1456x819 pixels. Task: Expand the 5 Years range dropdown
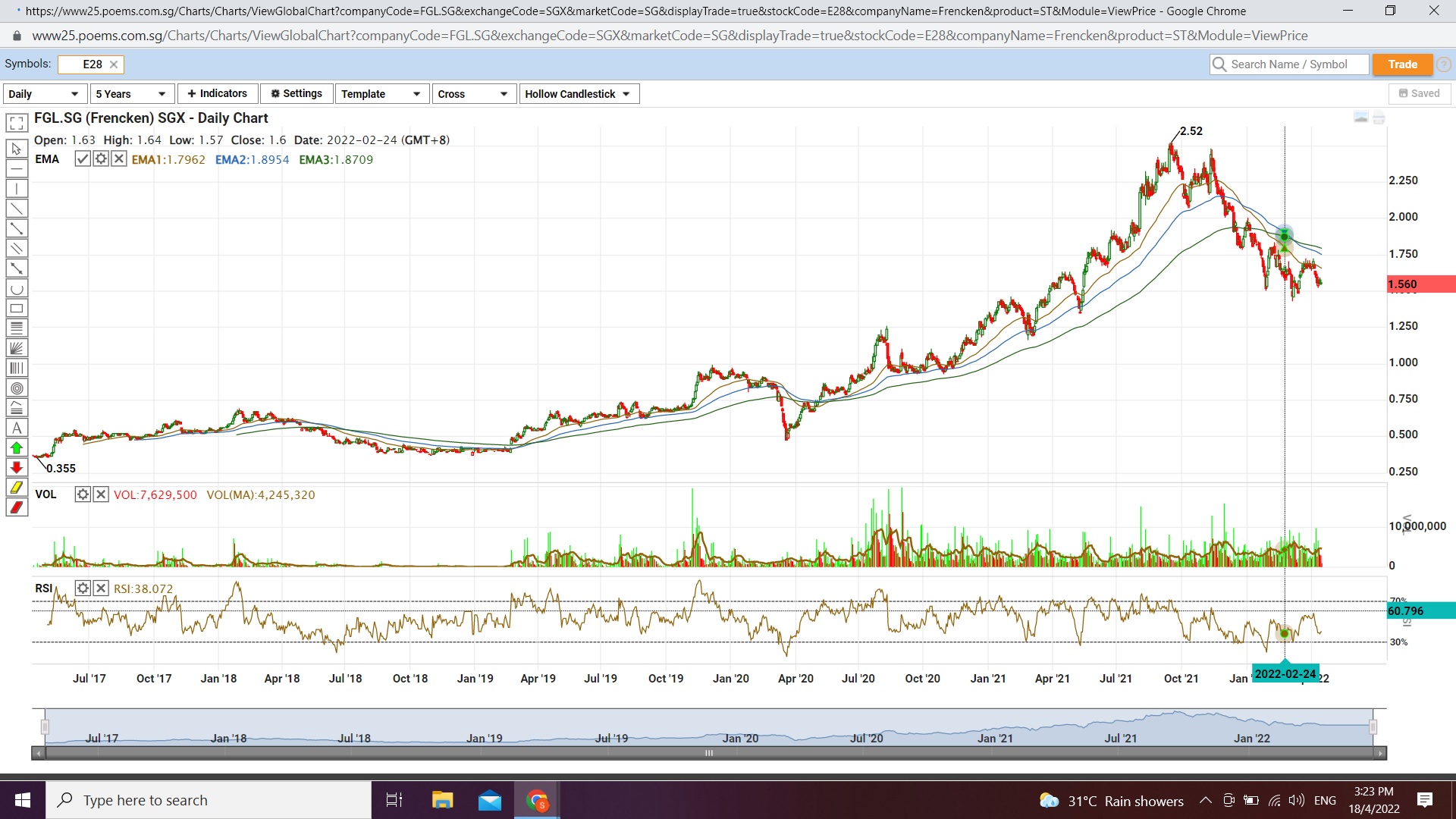pos(131,94)
